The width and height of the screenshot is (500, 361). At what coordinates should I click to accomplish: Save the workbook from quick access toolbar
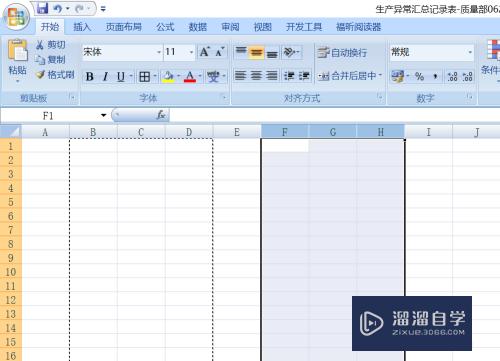[42, 8]
